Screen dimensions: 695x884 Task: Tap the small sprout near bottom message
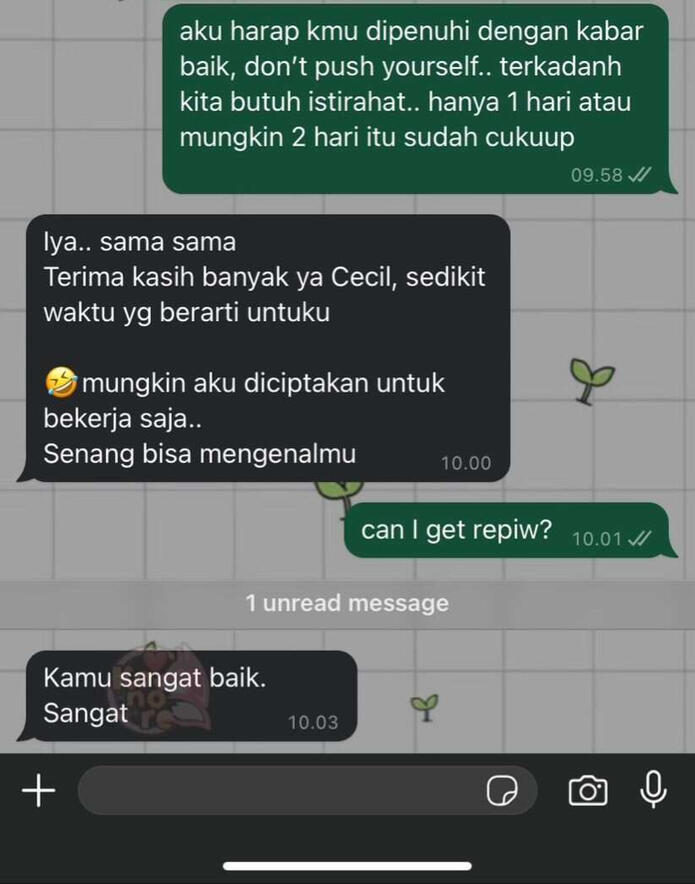(x=425, y=708)
